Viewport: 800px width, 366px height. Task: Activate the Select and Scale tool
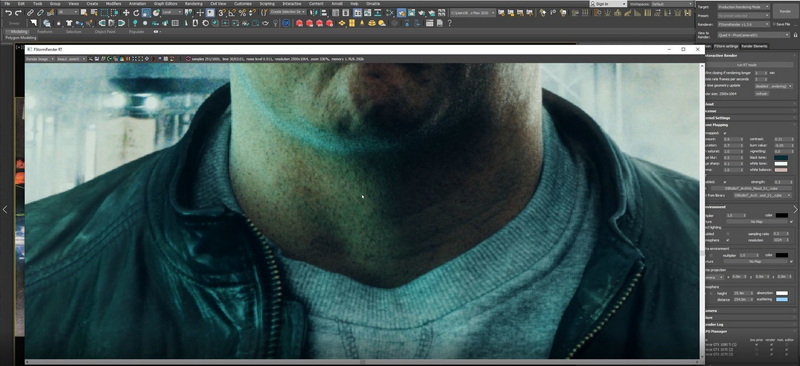[146, 12]
